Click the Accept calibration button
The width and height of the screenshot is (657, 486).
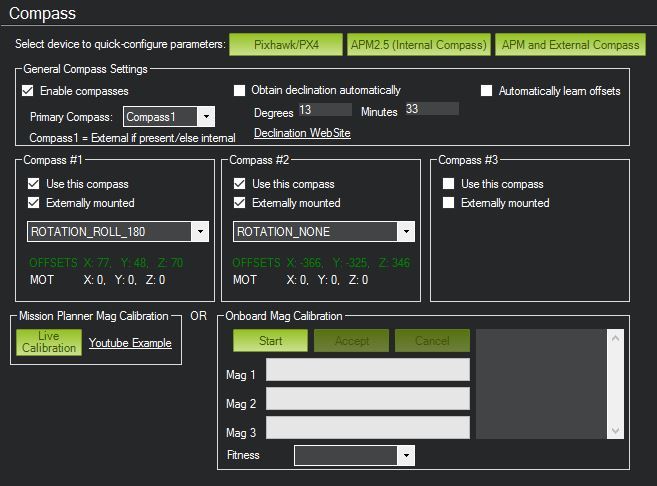[352, 341]
